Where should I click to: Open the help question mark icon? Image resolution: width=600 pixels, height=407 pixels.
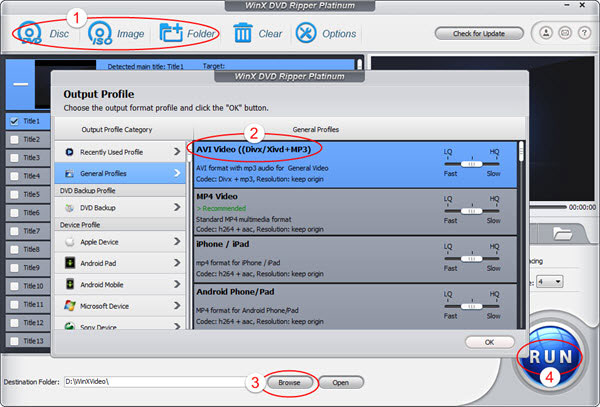click(x=584, y=33)
